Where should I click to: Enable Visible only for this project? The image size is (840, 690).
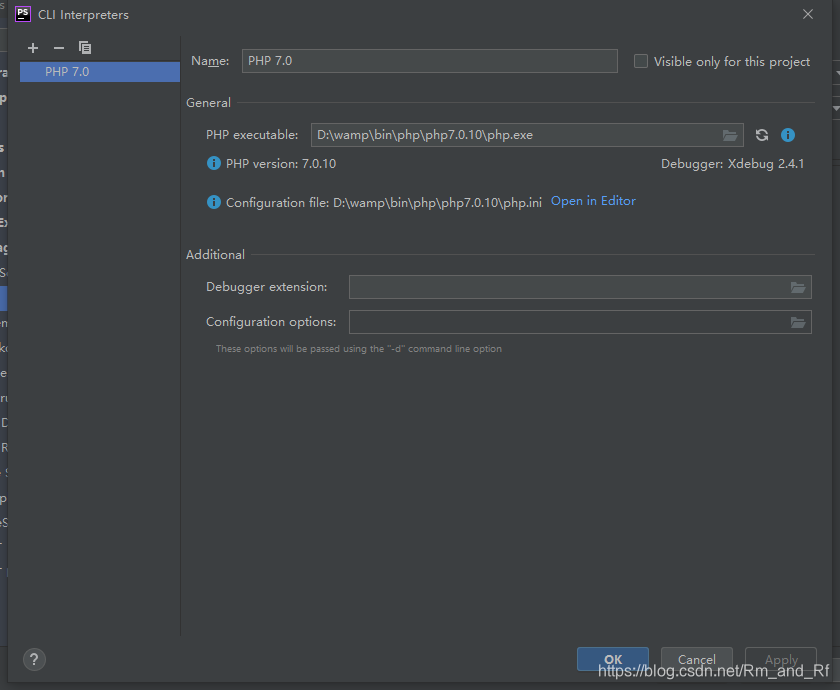(641, 61)
